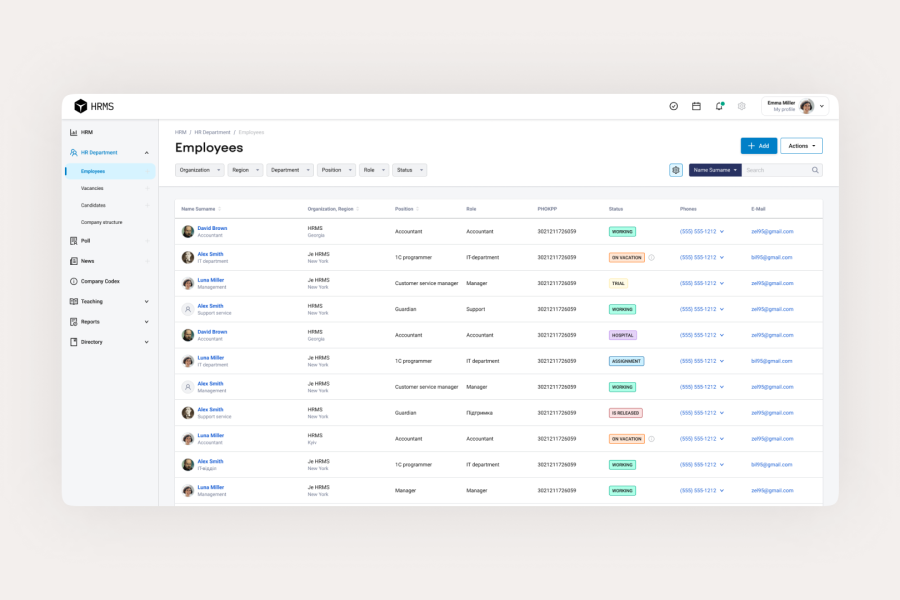Click the info icon next to first ON VACATION

pyautogui.click(x=651, y=257)
